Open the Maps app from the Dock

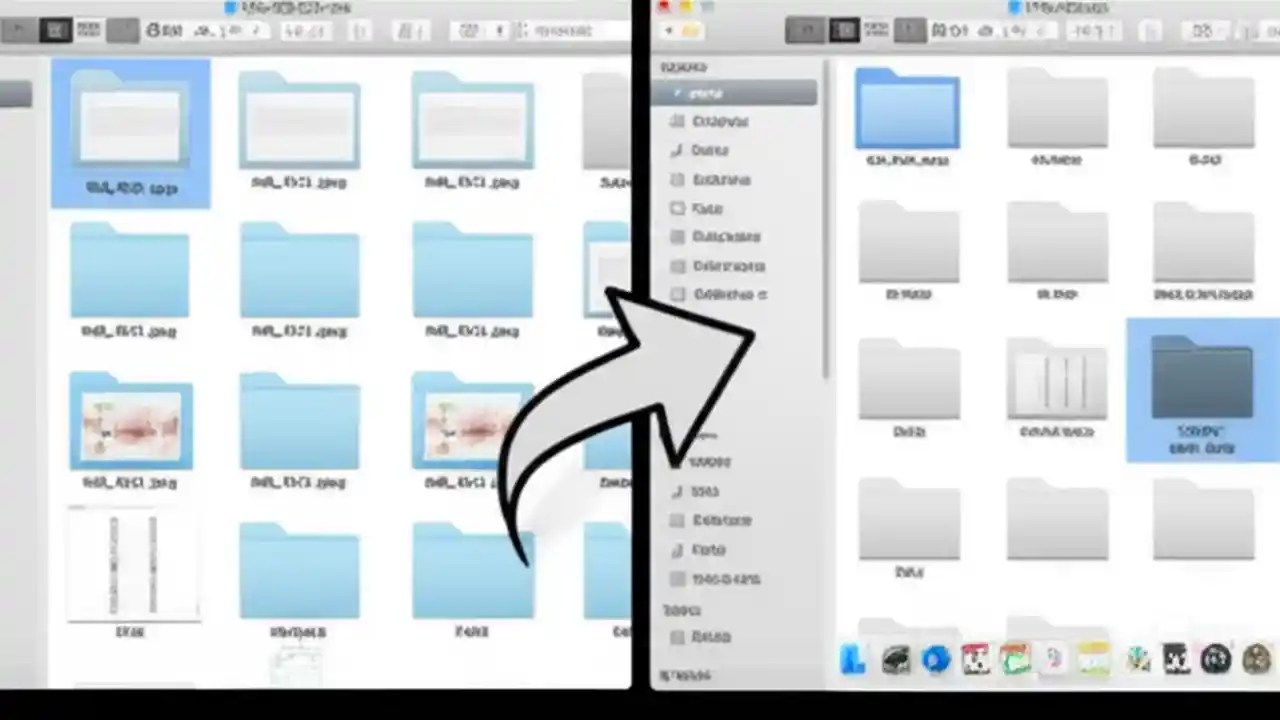pos(1015,658)
